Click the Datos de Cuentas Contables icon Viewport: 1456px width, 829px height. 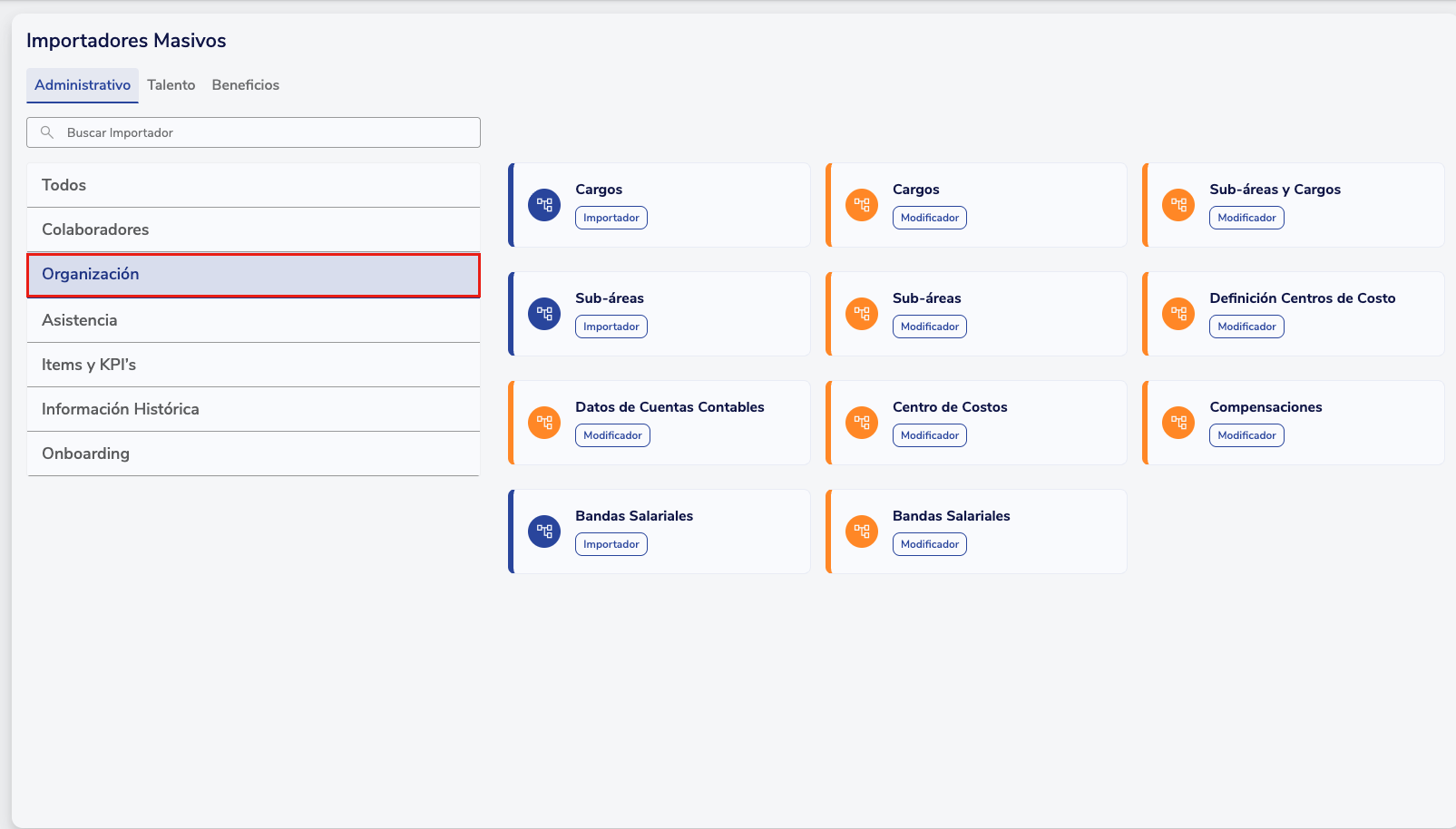point(544,423)
